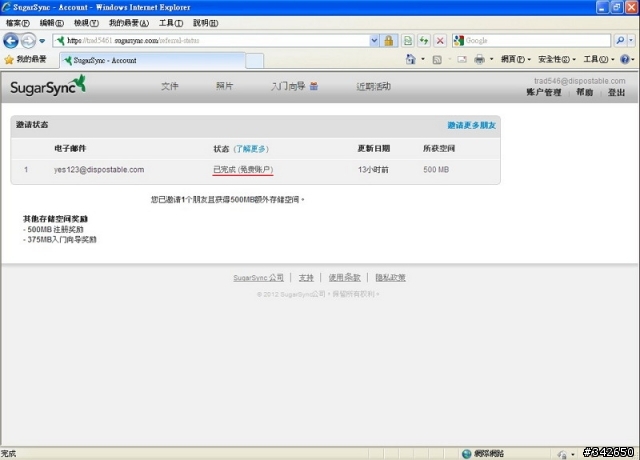
Task: Refresh the page with the green arrows icon
Action: point(424,40)
